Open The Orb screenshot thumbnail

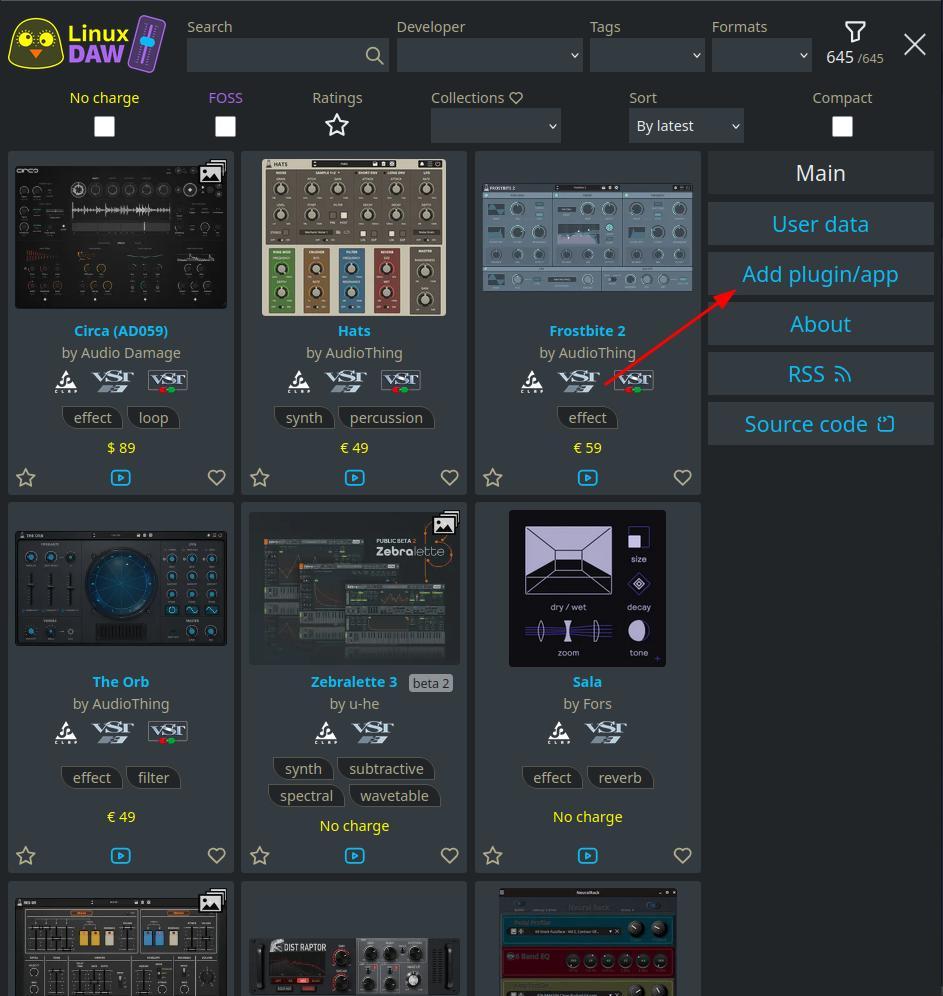(x=121, y=588)
